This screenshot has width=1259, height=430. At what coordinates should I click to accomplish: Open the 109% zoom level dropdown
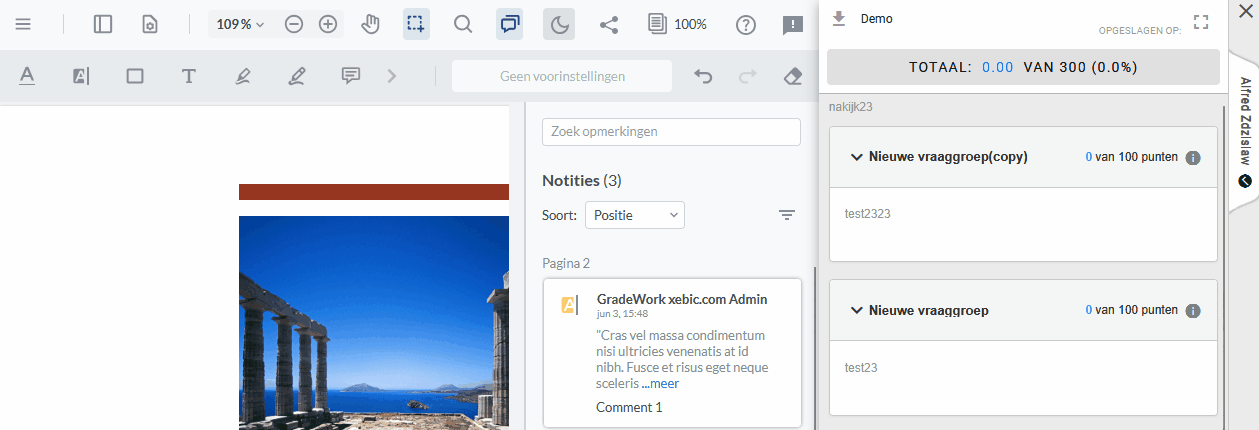click(239, 24)
